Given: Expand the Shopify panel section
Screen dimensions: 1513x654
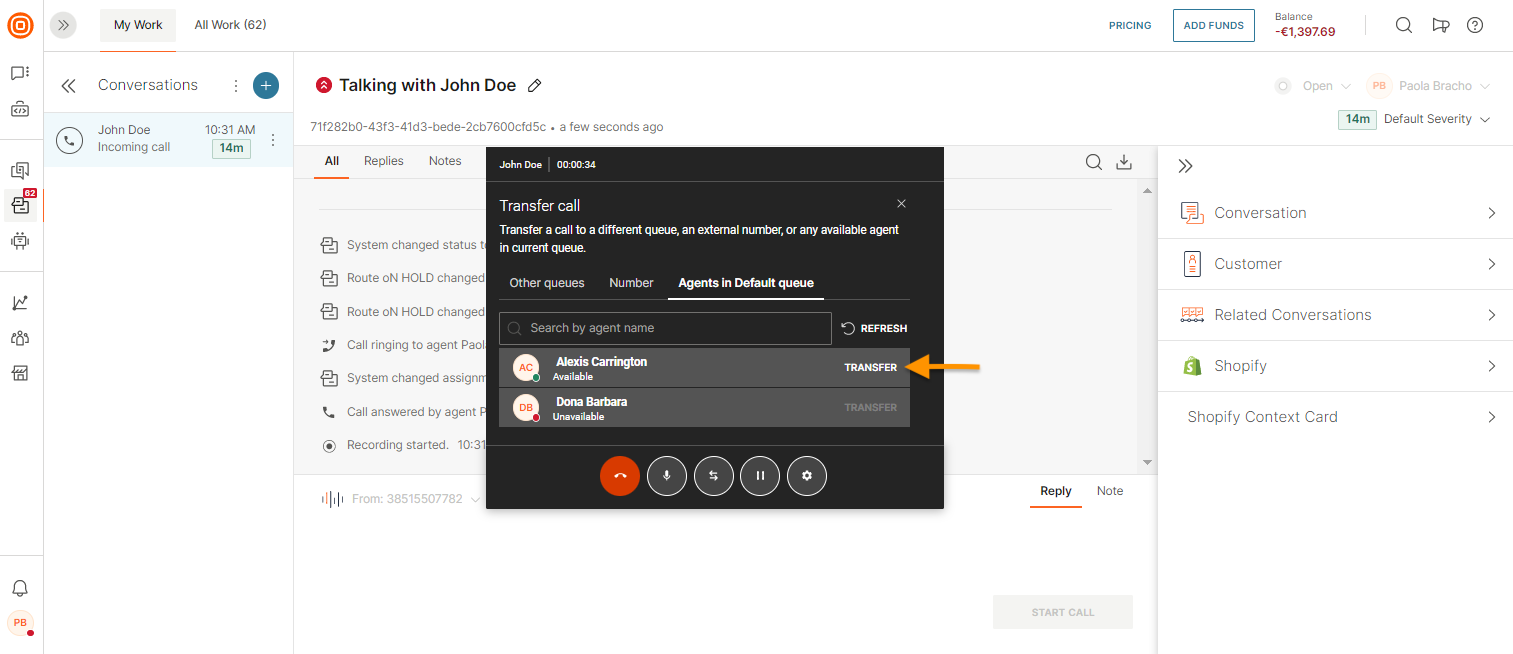Looking at the screenshot, I should pos(1335,366).
